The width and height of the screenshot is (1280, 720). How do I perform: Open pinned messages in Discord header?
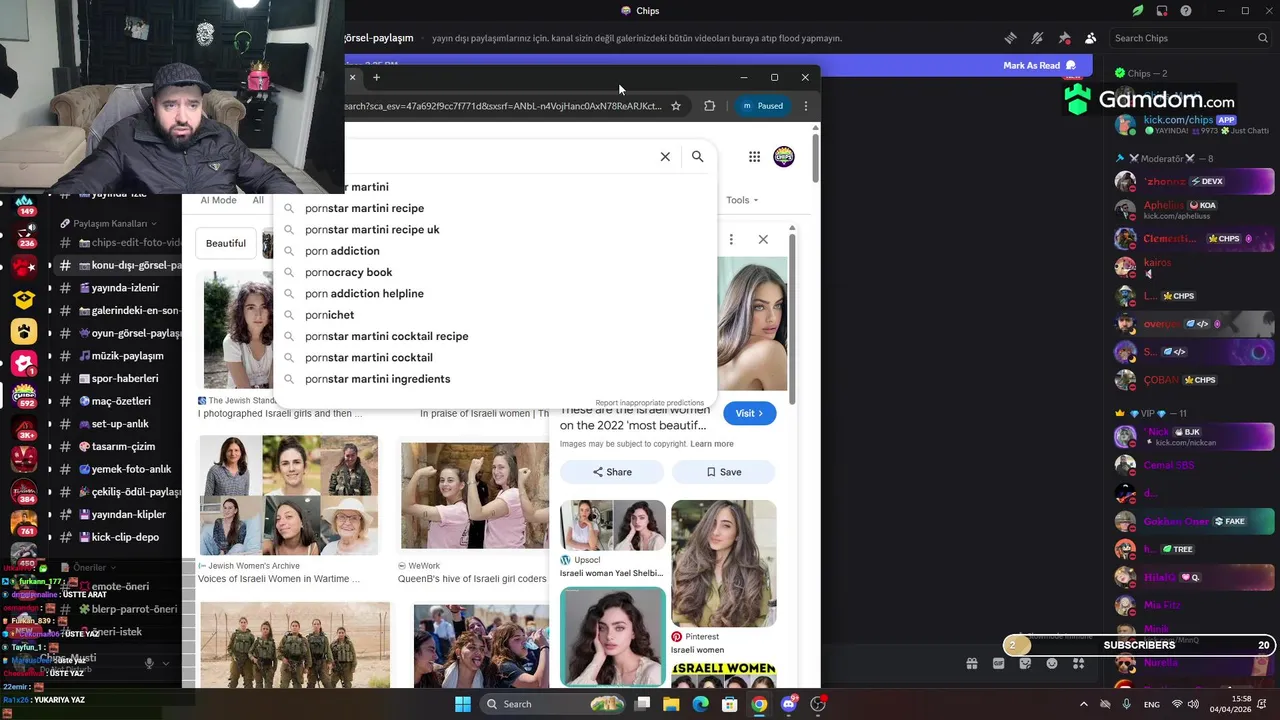(x=1064, y=38)
